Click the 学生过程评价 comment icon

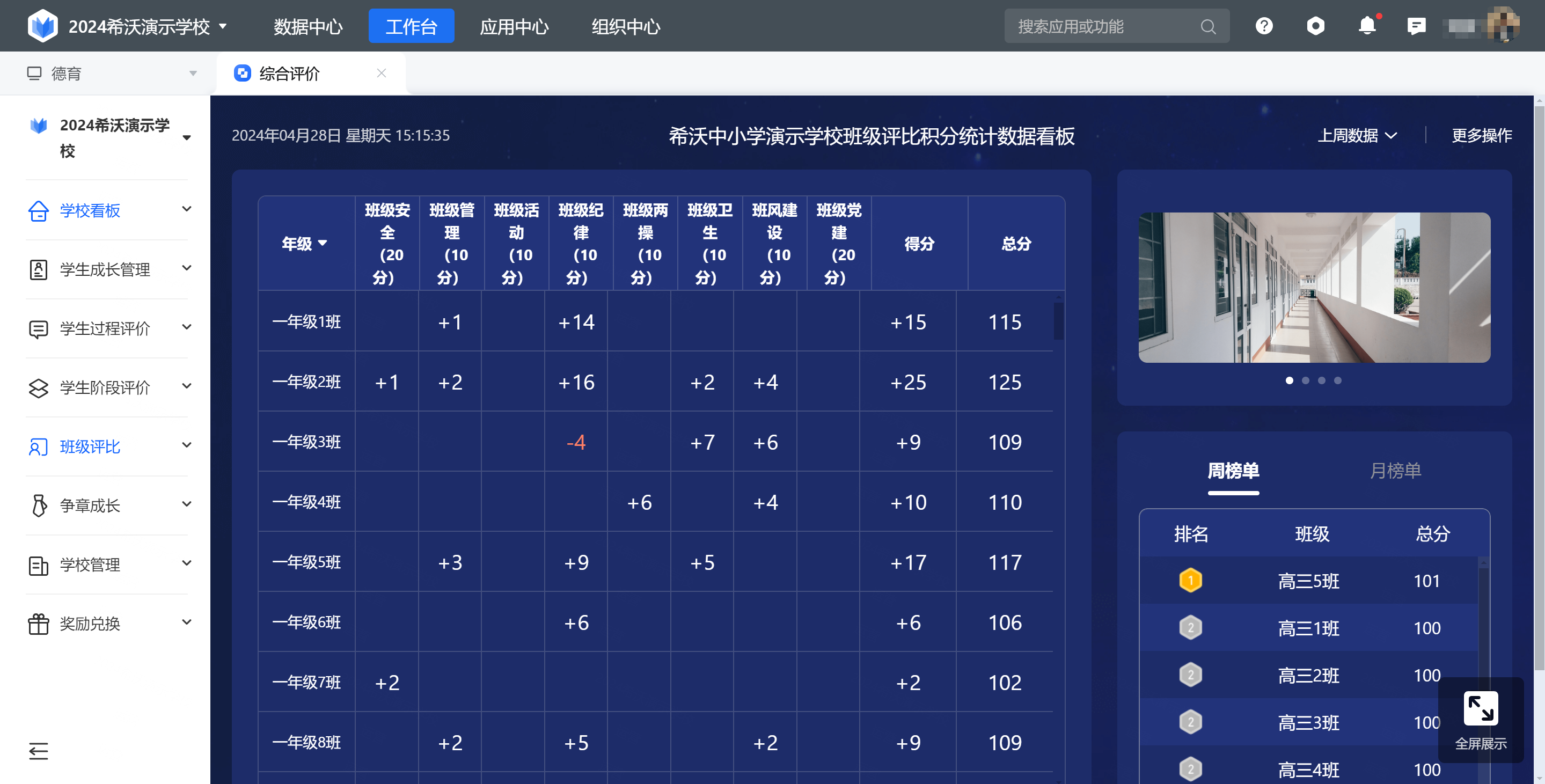pos(39,329)
